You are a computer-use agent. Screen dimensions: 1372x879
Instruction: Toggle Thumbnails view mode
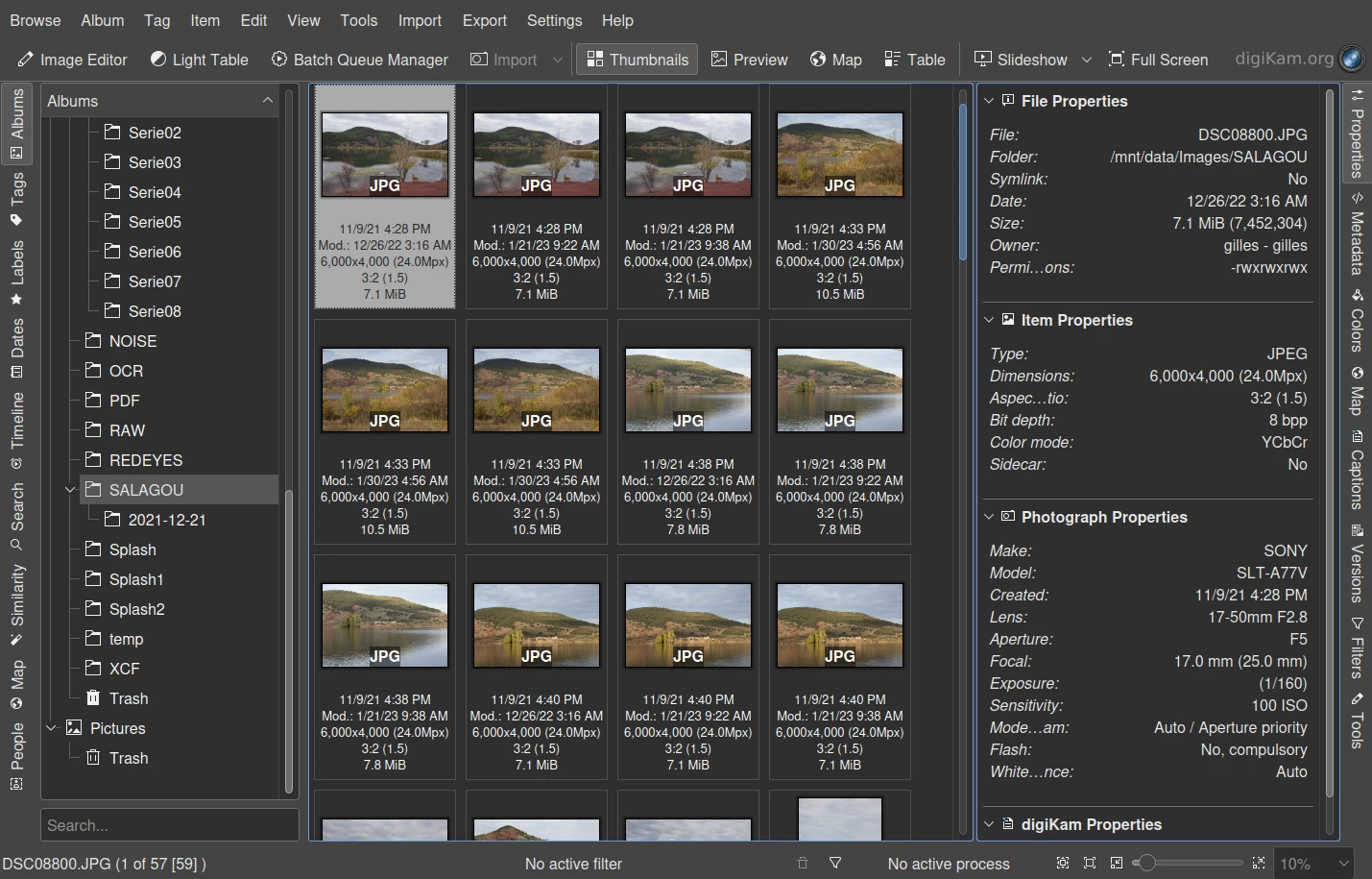click(638, 60)
